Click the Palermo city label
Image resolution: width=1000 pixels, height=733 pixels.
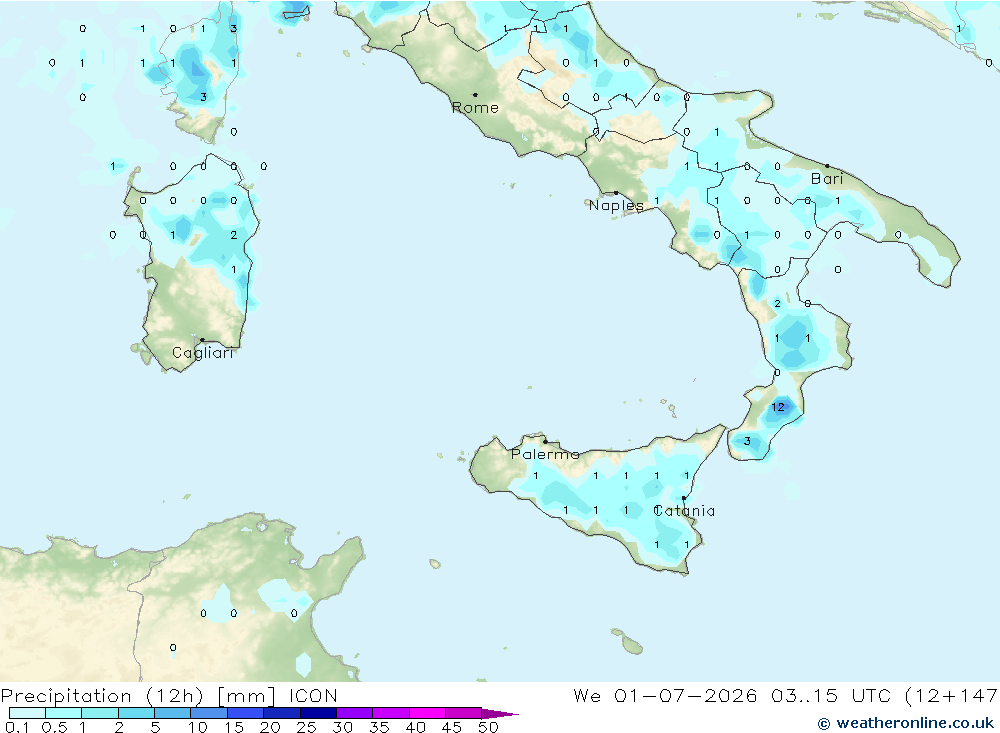545,454
